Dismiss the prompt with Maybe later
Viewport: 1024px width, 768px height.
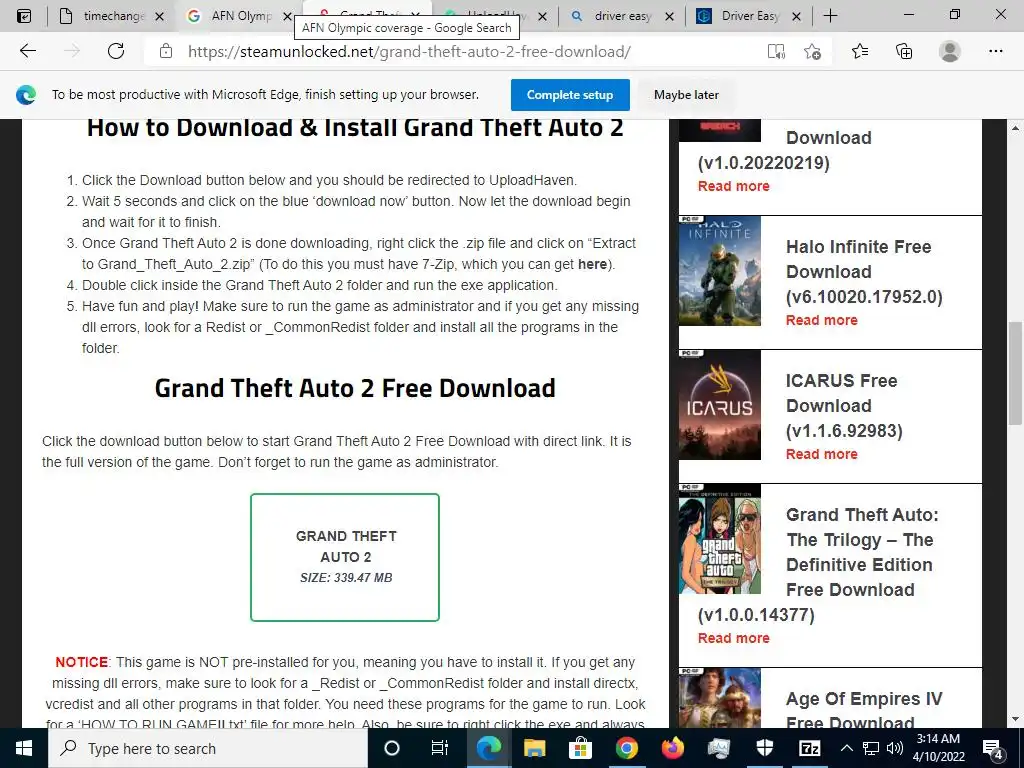coord(686,95)
